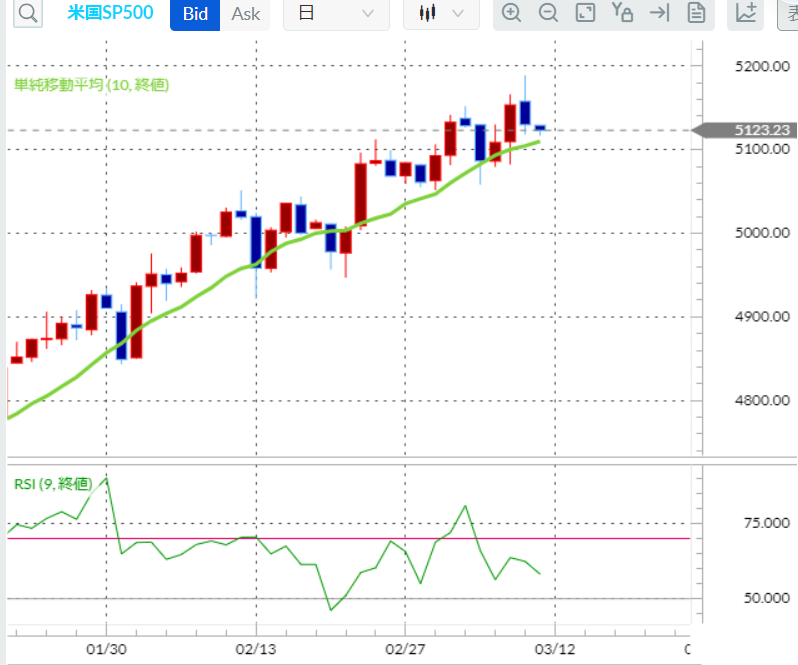Click the 01/30 date axis label
This screenshot has height=665, width=798.
pyautogui.click(x=106, y=649)
